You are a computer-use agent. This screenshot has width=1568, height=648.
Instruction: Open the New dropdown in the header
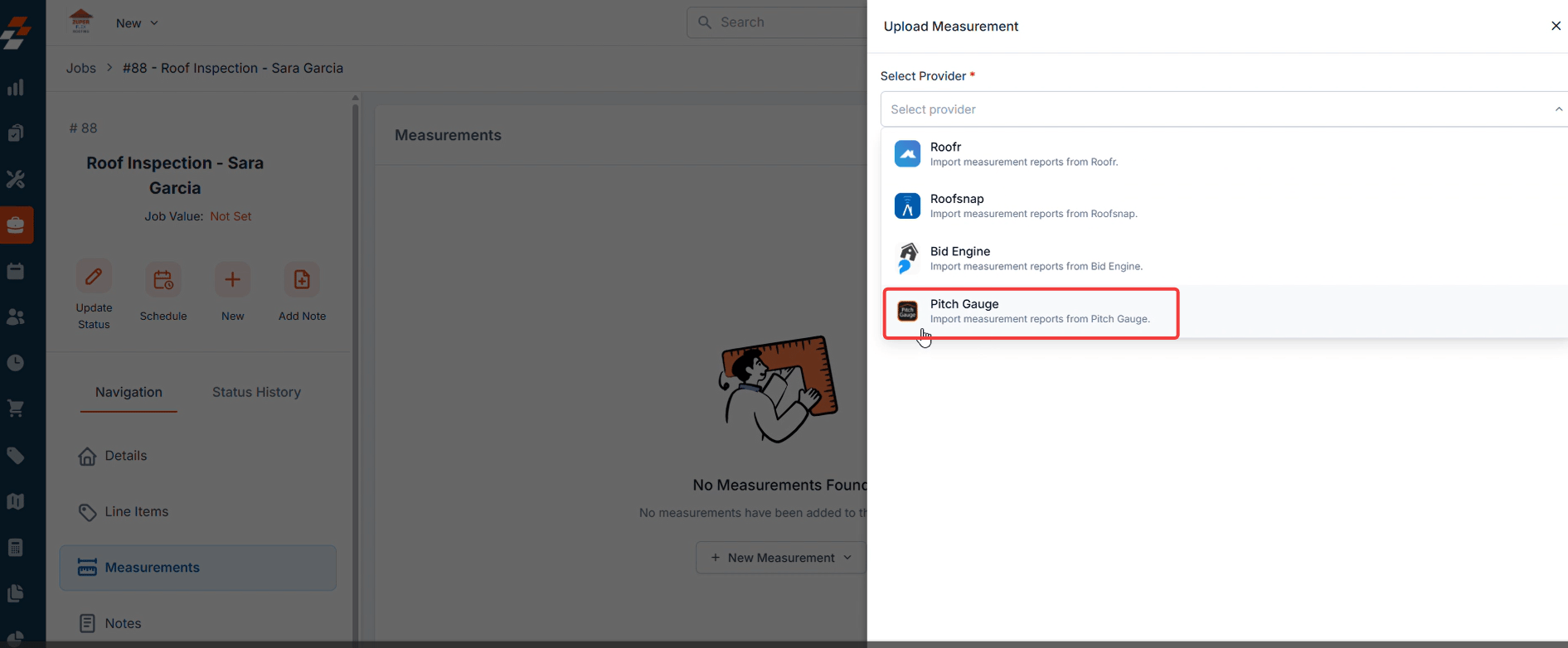coord(137,23)
